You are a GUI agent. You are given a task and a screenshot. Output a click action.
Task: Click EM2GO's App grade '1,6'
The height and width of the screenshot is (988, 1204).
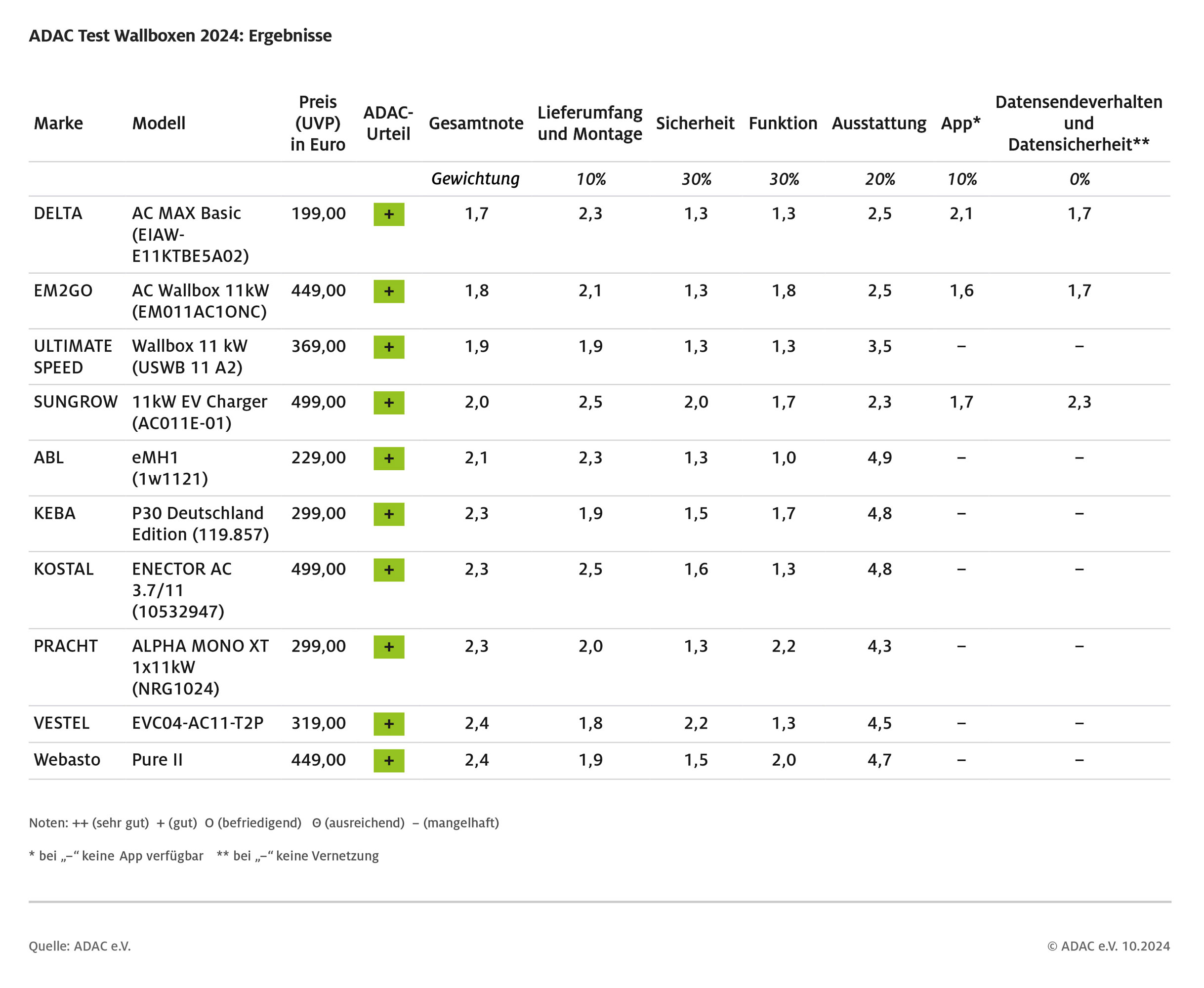click(961, 291)
